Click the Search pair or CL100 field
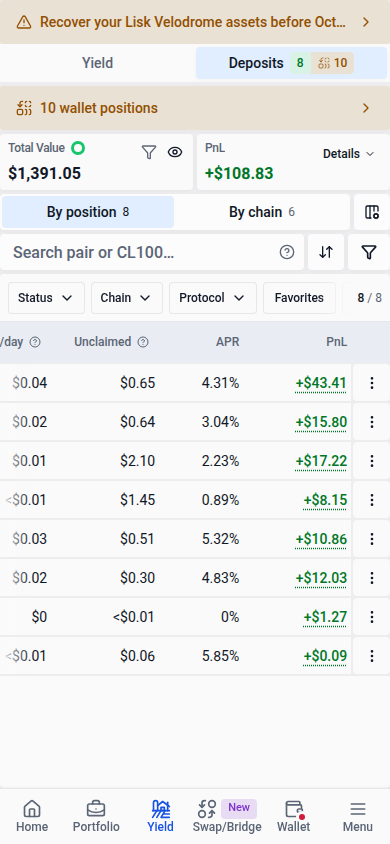This screenshot has width=390, height=844. coord(152,252)
